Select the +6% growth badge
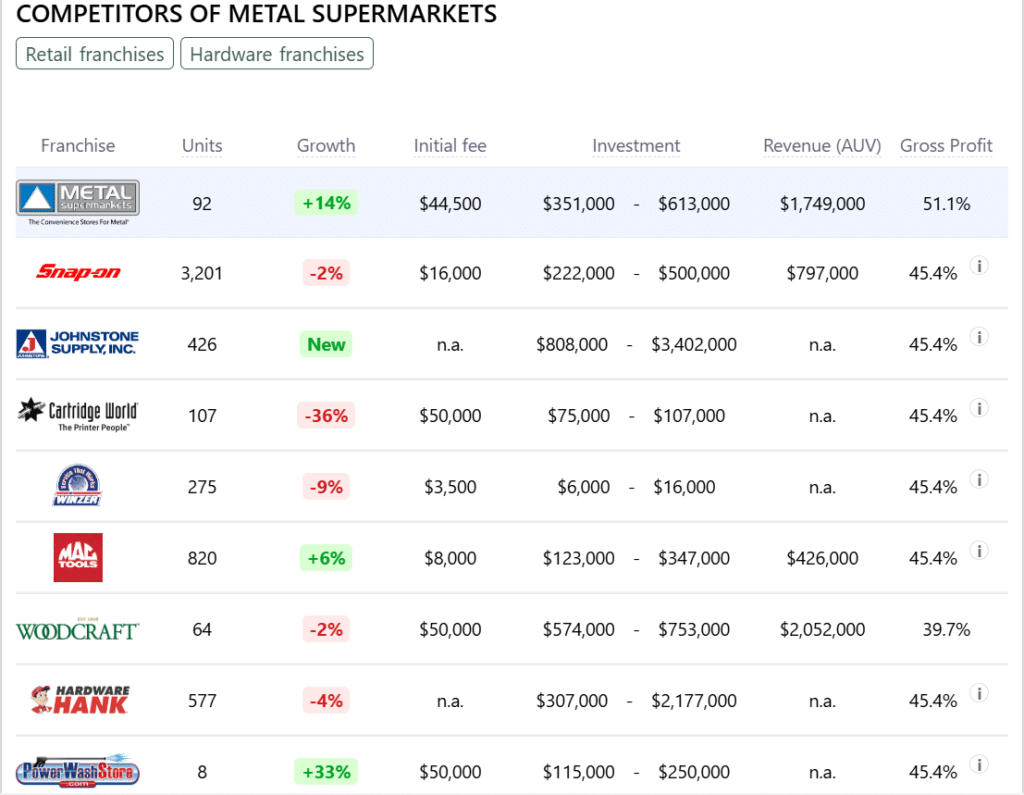This screenshot has width=1024, height=795. pos(326,558)
